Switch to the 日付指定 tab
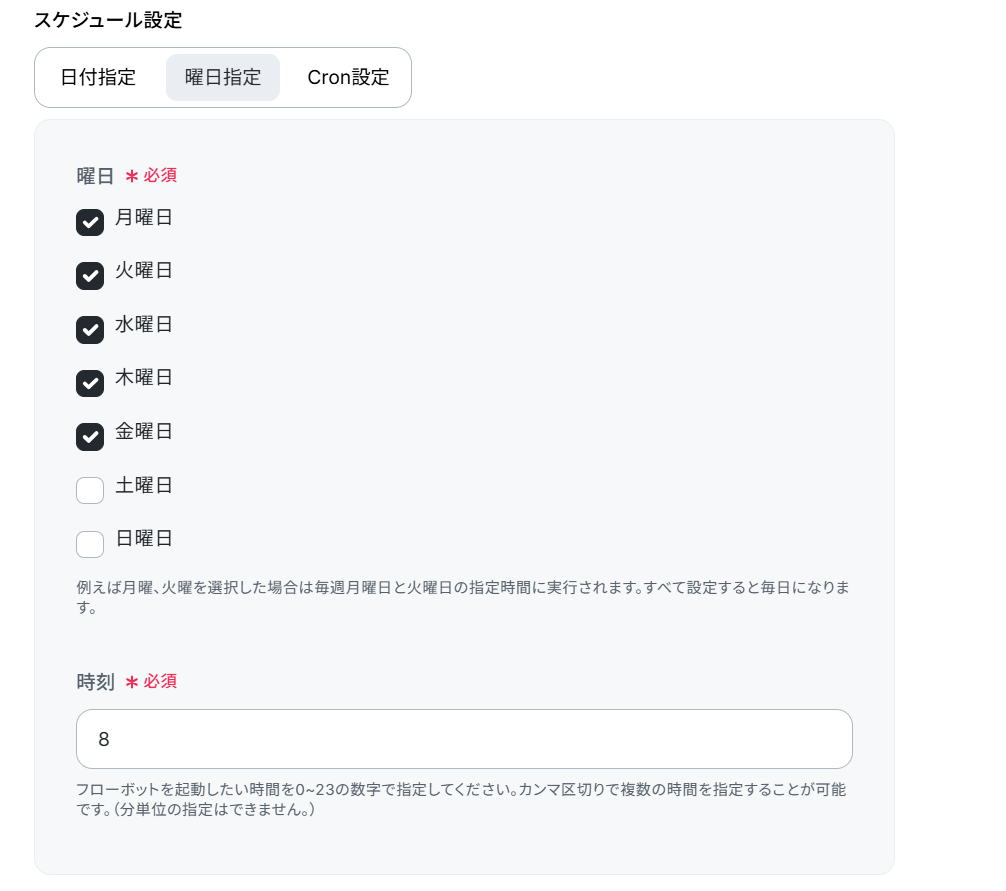 pos(98,78)
